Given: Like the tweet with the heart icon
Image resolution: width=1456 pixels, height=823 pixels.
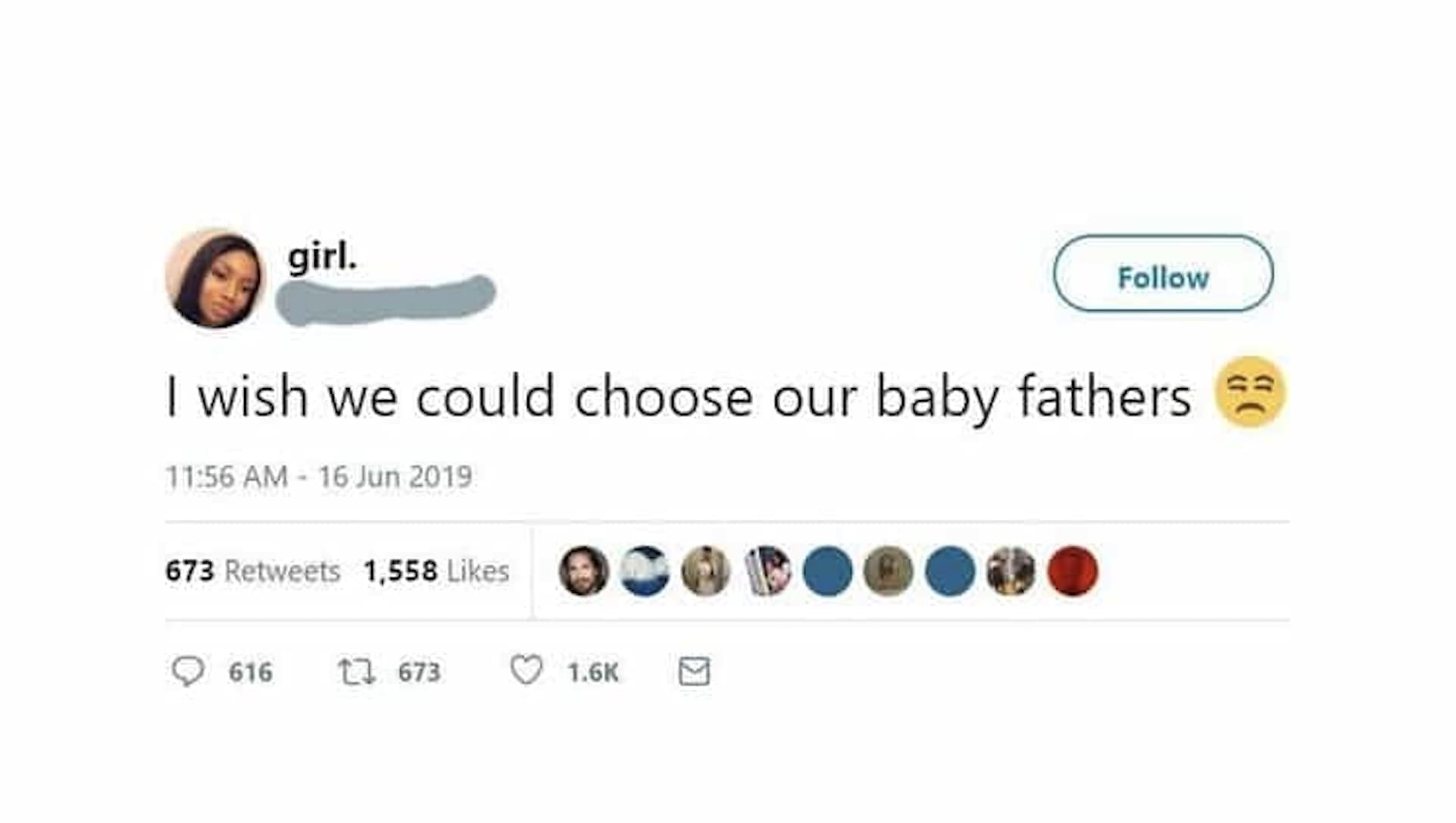Looking at the screenshot, I should (526, 670).
